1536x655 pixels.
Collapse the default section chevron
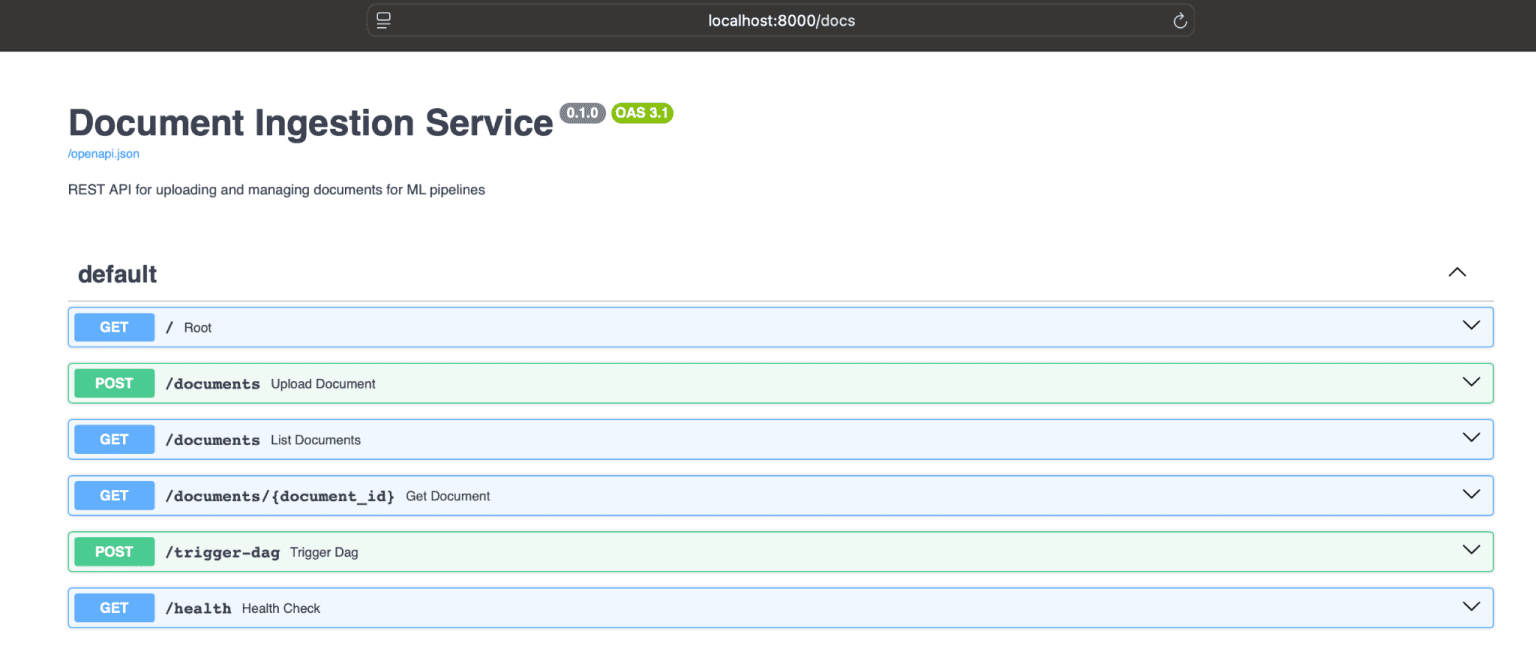1457,272
